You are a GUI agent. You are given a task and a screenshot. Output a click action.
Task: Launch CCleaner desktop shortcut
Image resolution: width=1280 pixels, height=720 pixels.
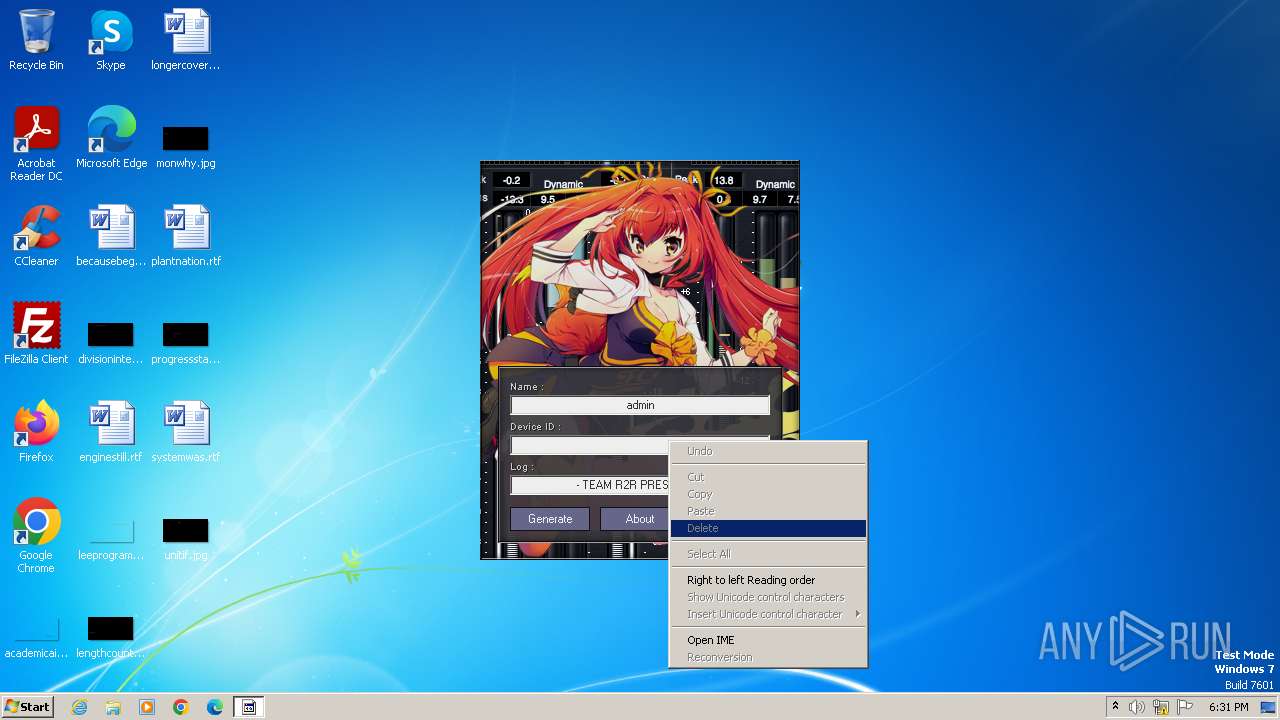36,236
